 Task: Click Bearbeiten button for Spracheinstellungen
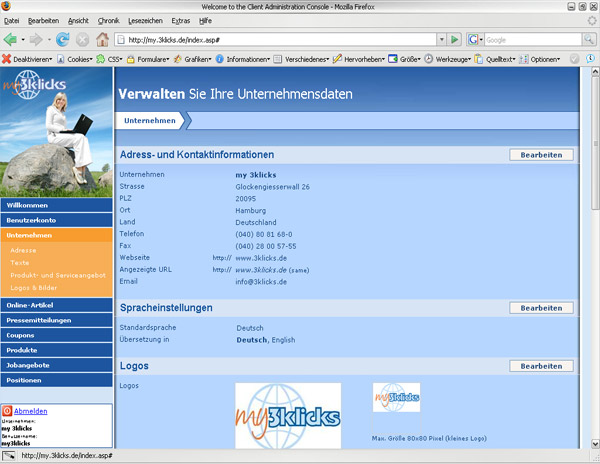(x=542, y=308)
